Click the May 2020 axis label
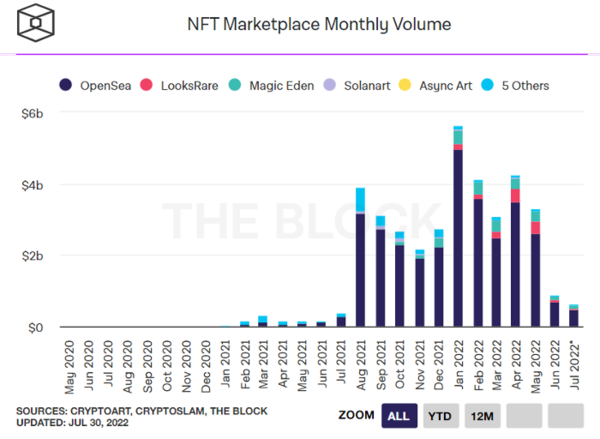Image resolution: width=600 pixels, height=439 pixels. click(x=69, y=367)
